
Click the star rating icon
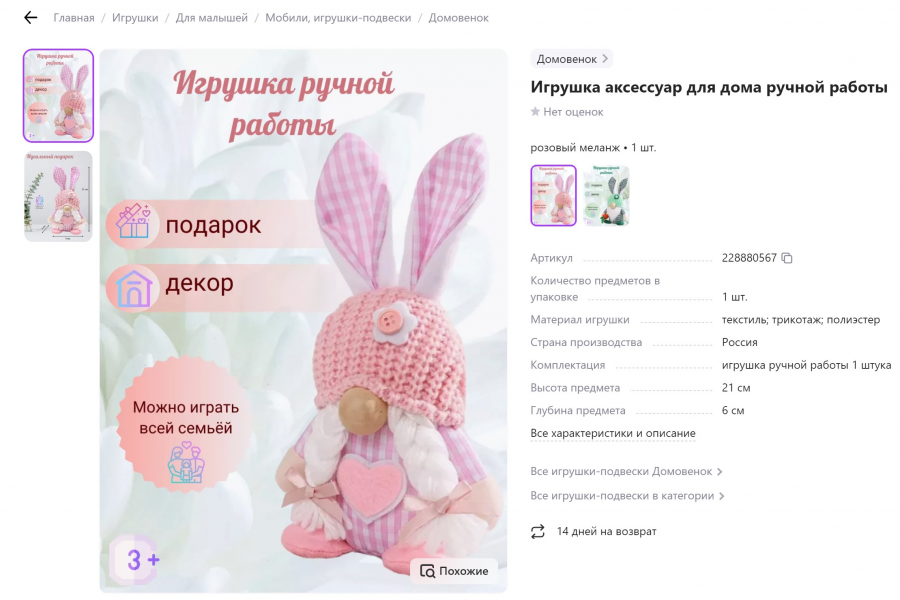tap(535, 111)
